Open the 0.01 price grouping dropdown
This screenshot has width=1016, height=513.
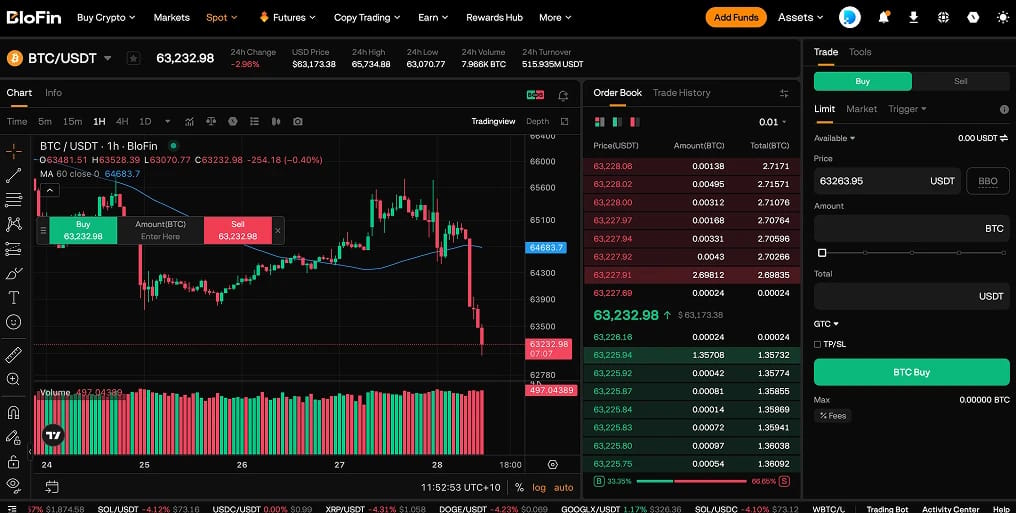772,122
